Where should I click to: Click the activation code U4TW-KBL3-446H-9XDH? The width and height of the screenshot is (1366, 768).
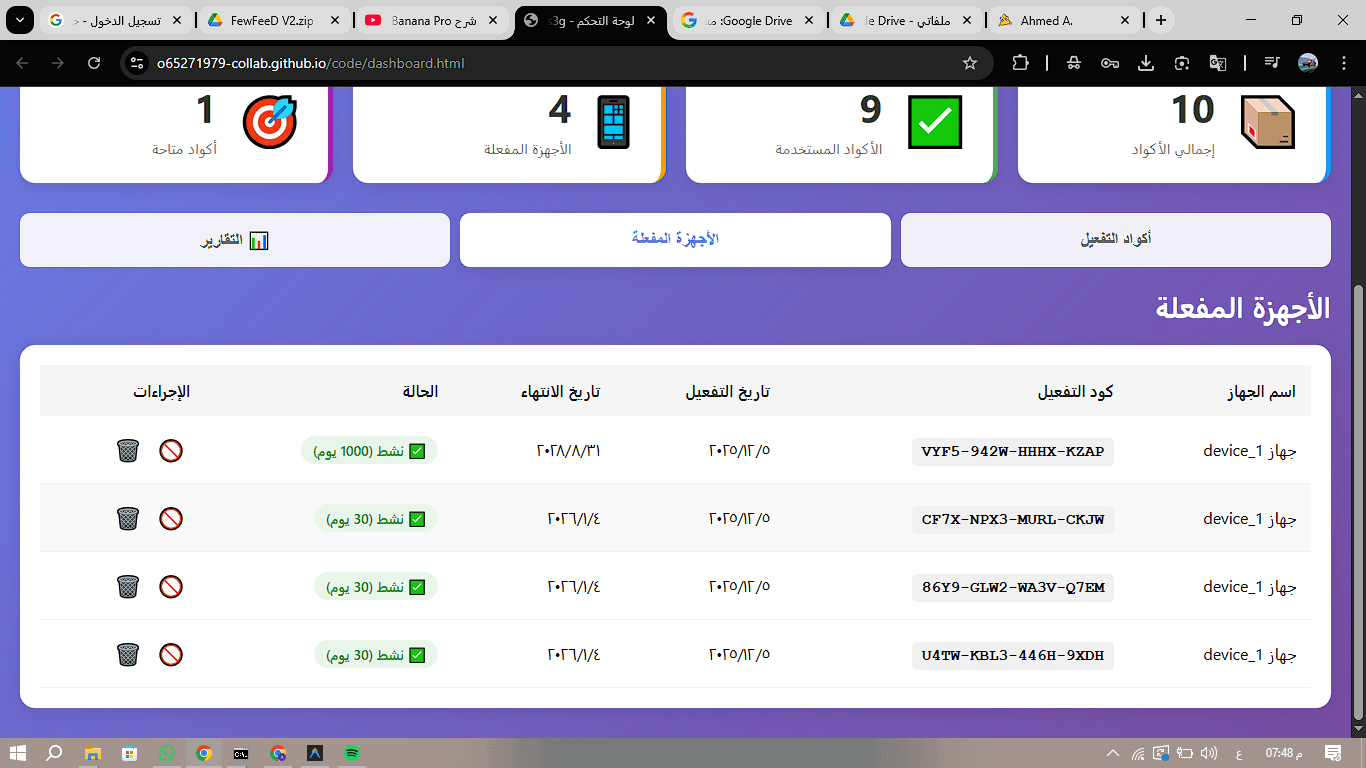coord(1012,656)
